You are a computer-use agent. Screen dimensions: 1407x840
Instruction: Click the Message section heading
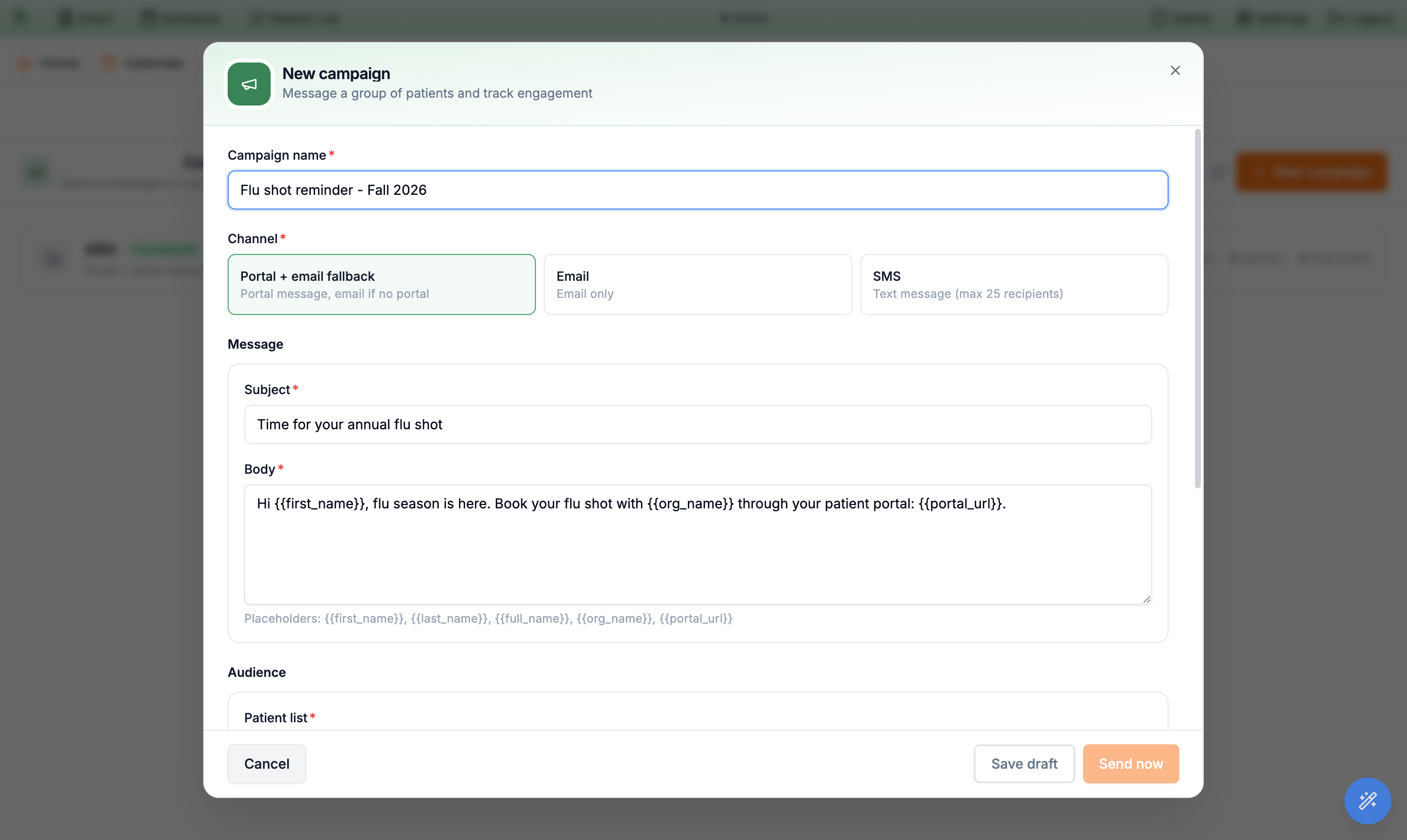tap(256, 344)
